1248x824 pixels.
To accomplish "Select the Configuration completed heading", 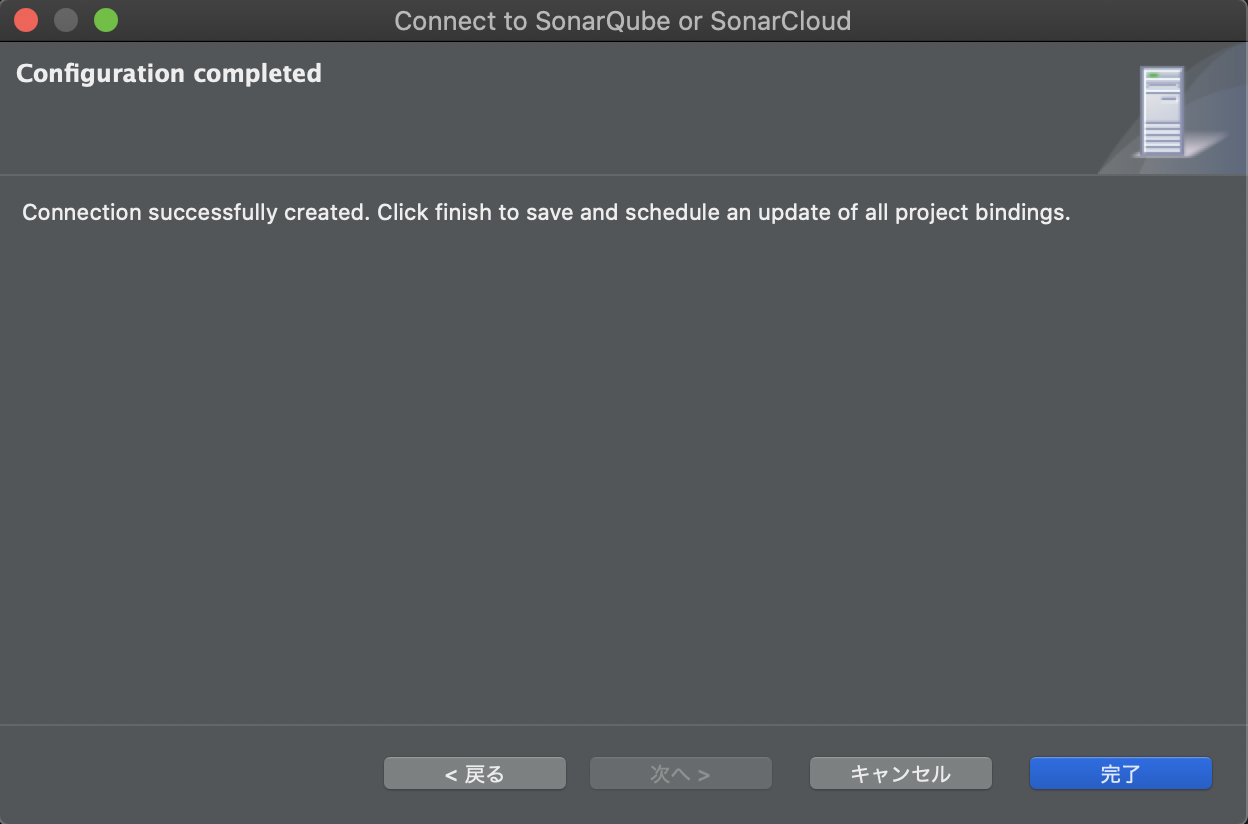I will [x=168, y=72].
